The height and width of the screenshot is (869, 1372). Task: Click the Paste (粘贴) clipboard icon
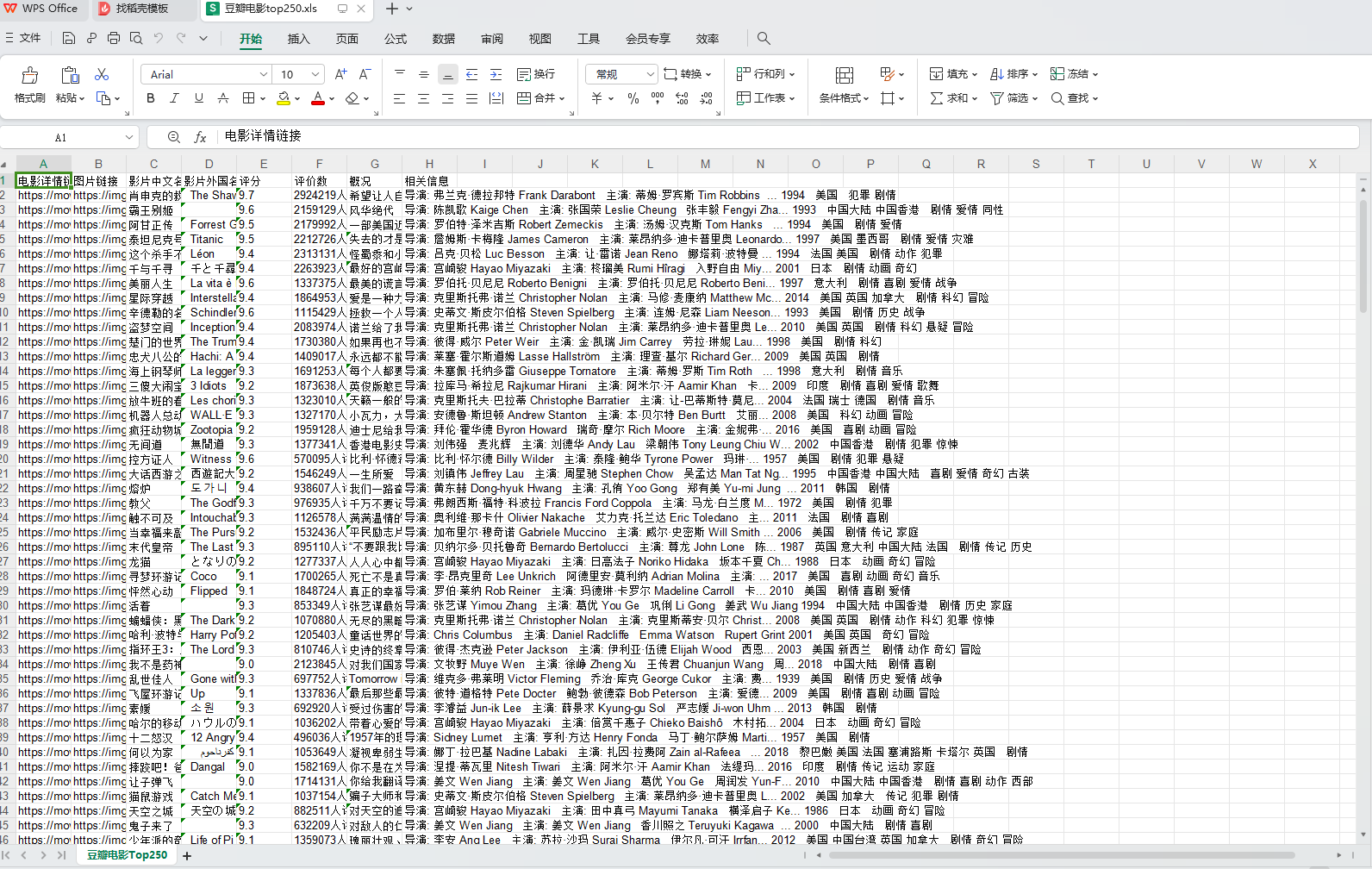[70, 75]
